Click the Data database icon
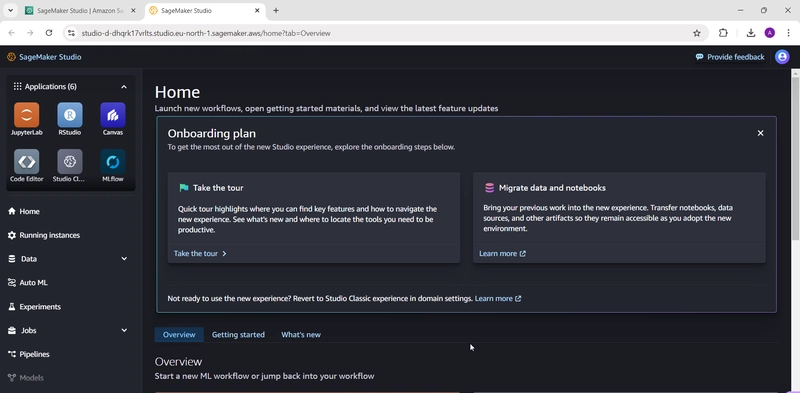The width and height of the screenshot is (800, 393). tap(12, 259)
